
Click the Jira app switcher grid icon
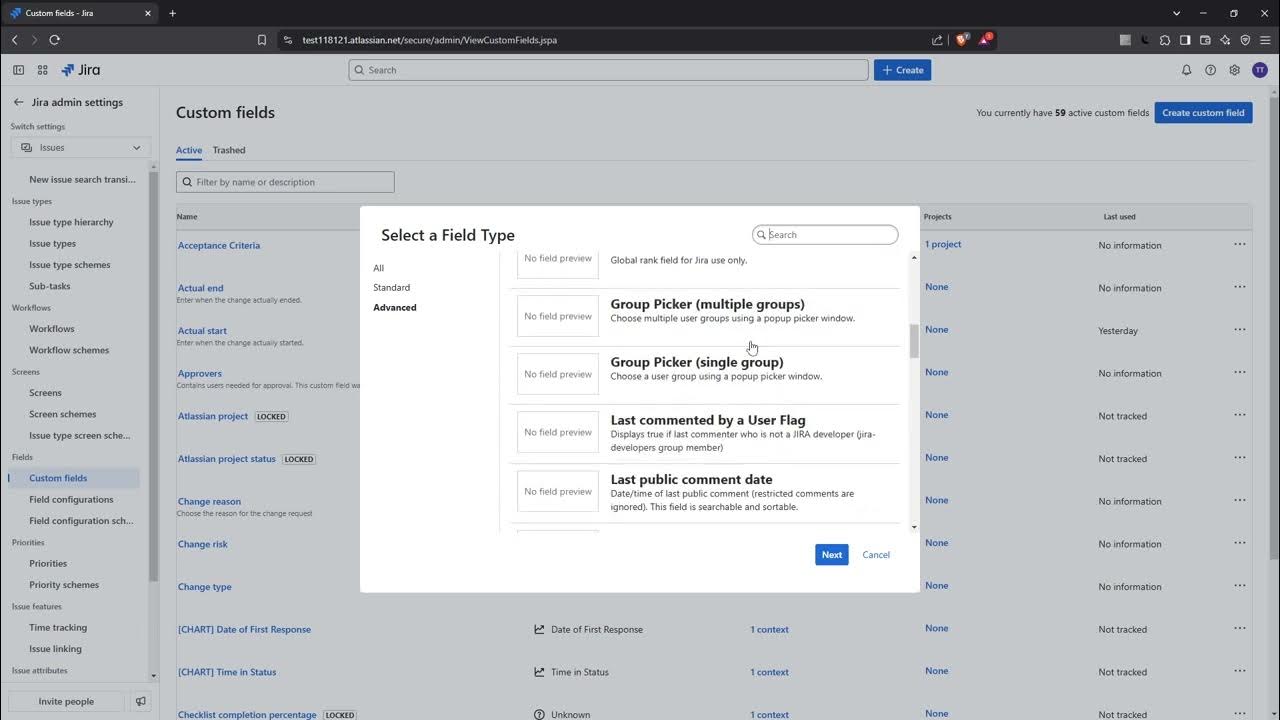pyautogui.click(x=42, y=70)
